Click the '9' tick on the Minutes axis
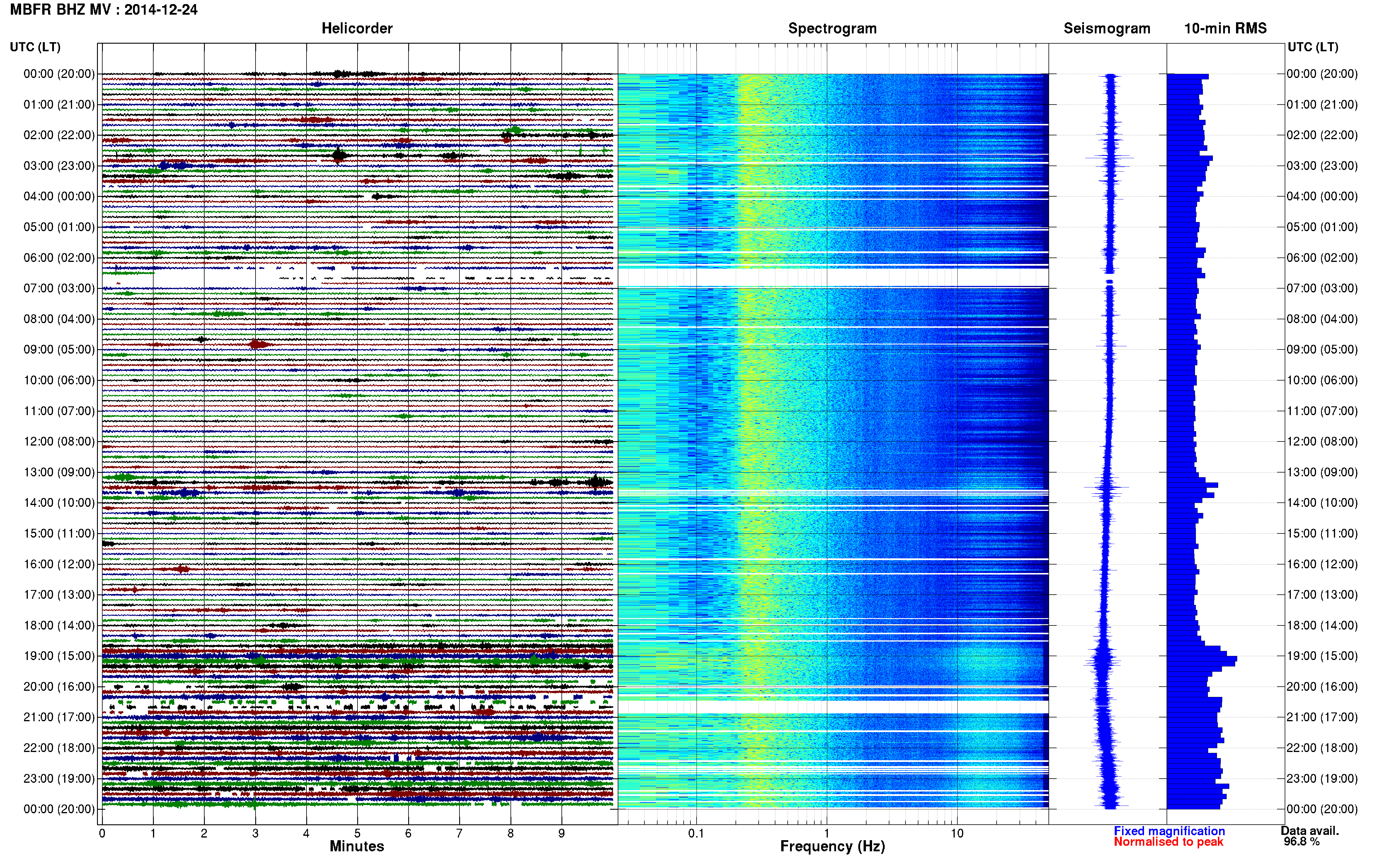 pos(561,833)
